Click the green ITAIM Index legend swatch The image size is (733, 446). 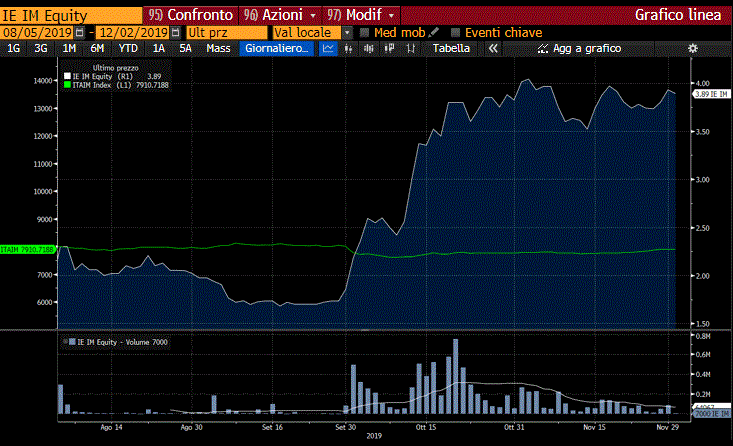click(x=67, y=85)
